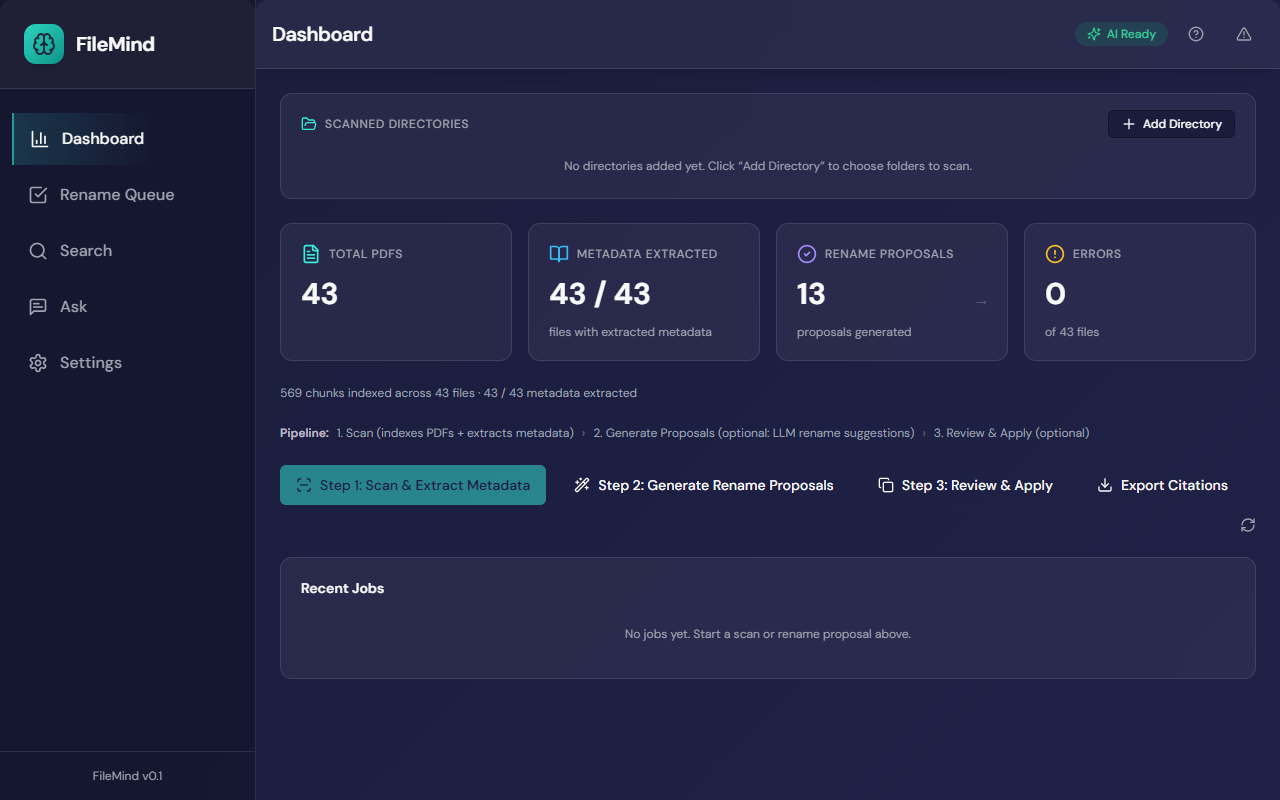
Task: Click the help question-mark icon top right
Action: pyautogui.click(x=1195, y=33)
